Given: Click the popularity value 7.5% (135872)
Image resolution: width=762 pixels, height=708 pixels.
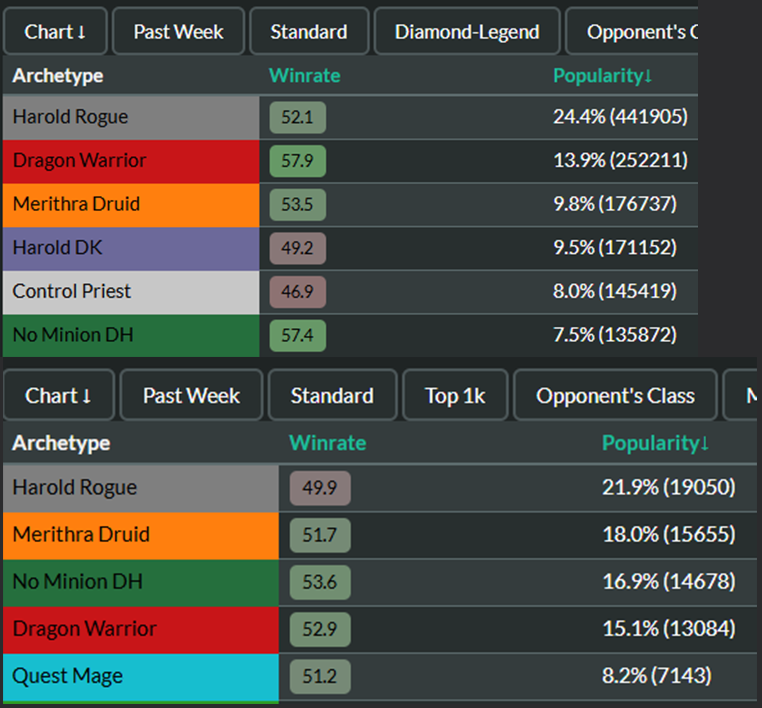Looking at the screenshot, I should [615, 334].
